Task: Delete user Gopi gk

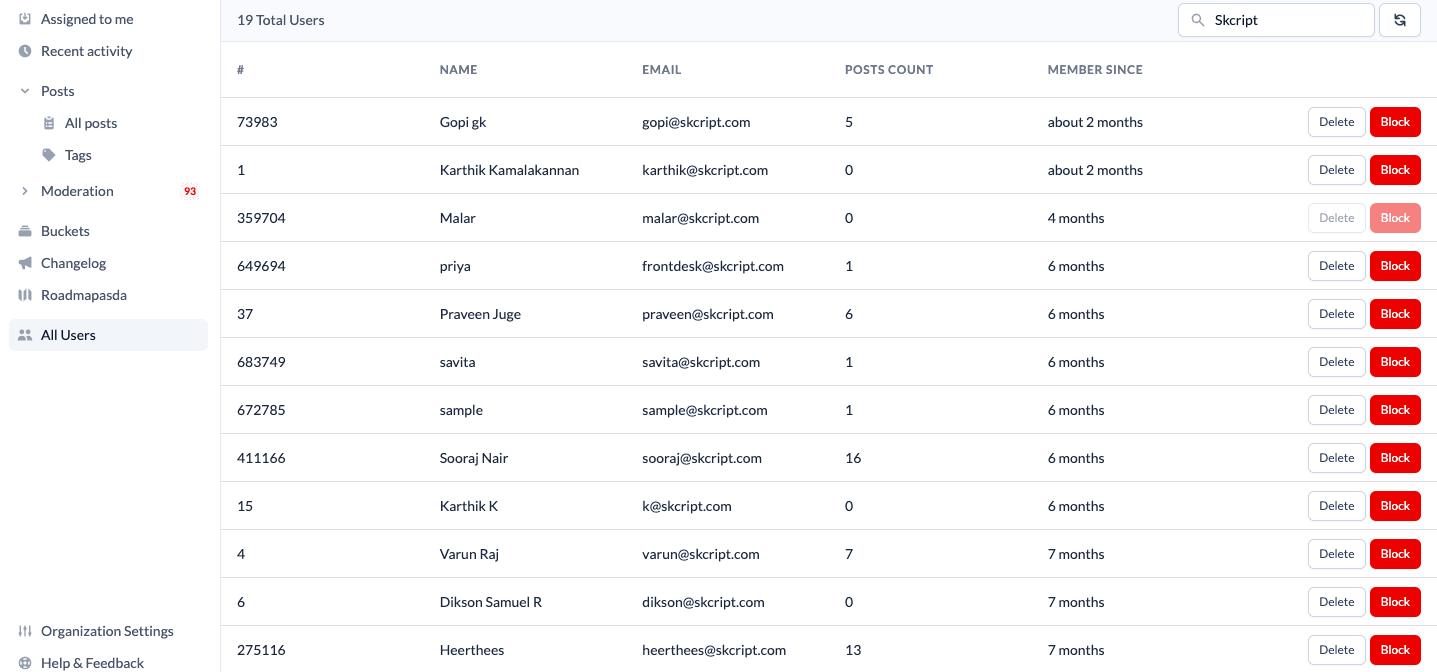Action: (1336, 122)
